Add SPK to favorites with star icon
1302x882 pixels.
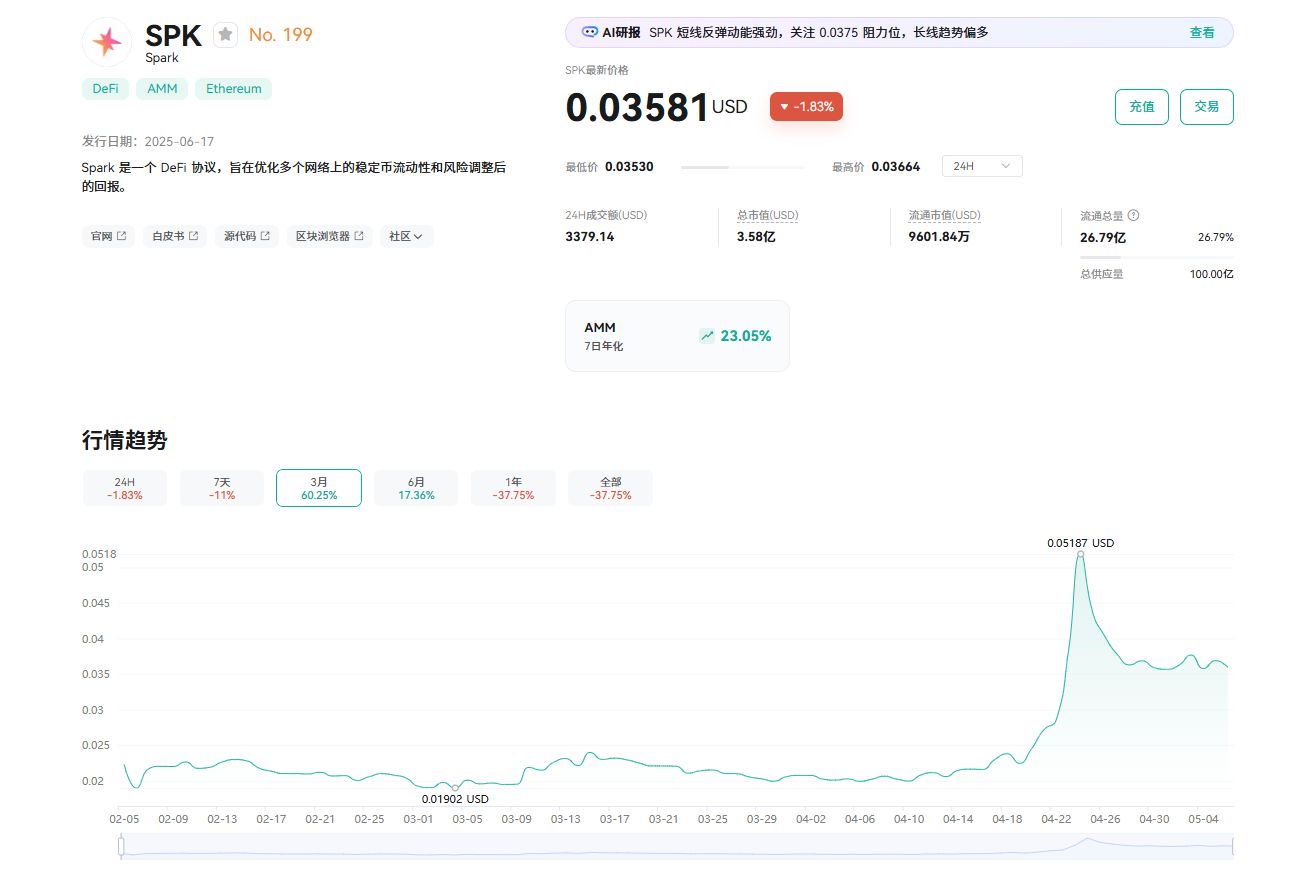pos(226,35)
